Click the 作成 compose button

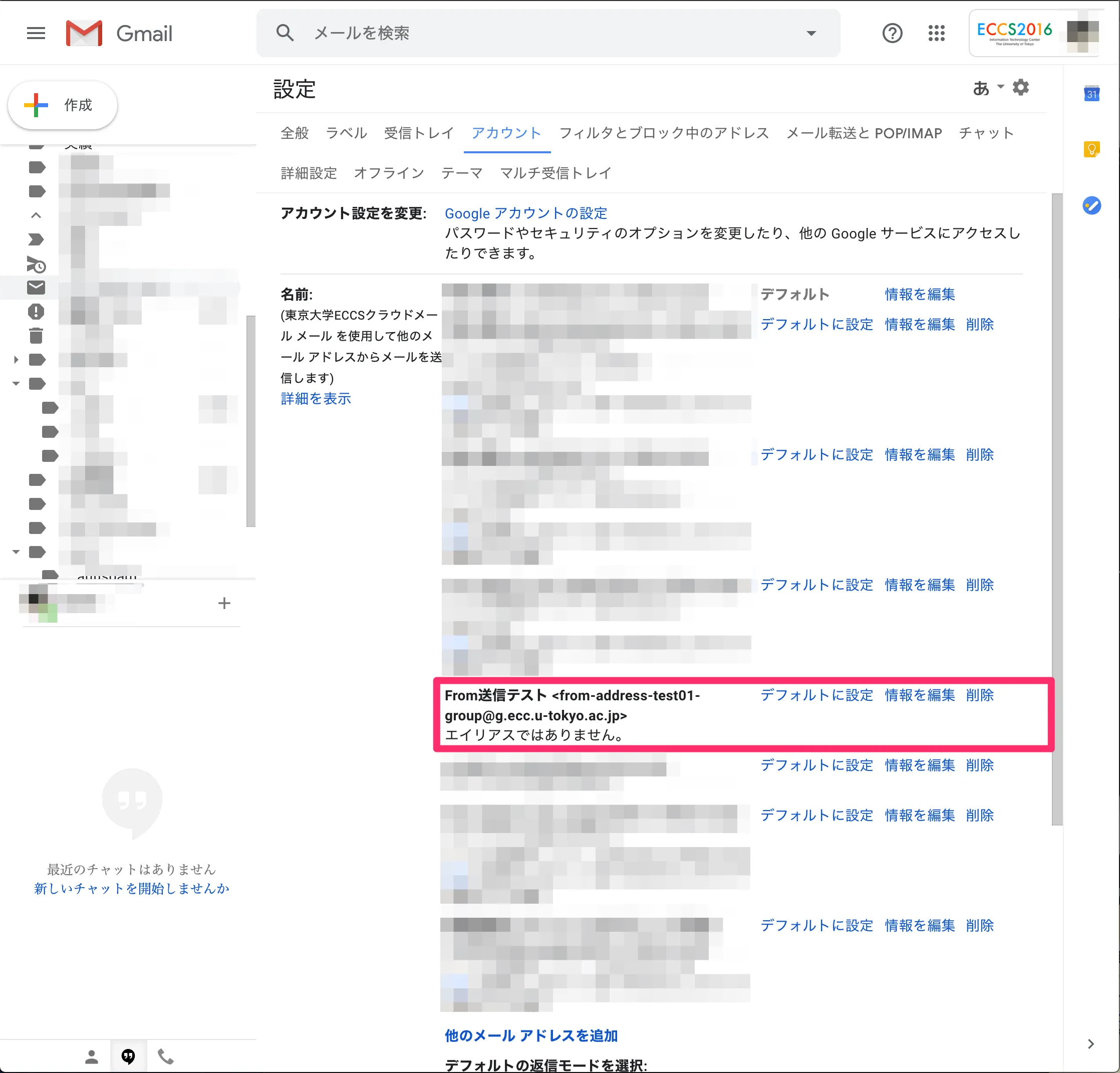pos(62,105)
